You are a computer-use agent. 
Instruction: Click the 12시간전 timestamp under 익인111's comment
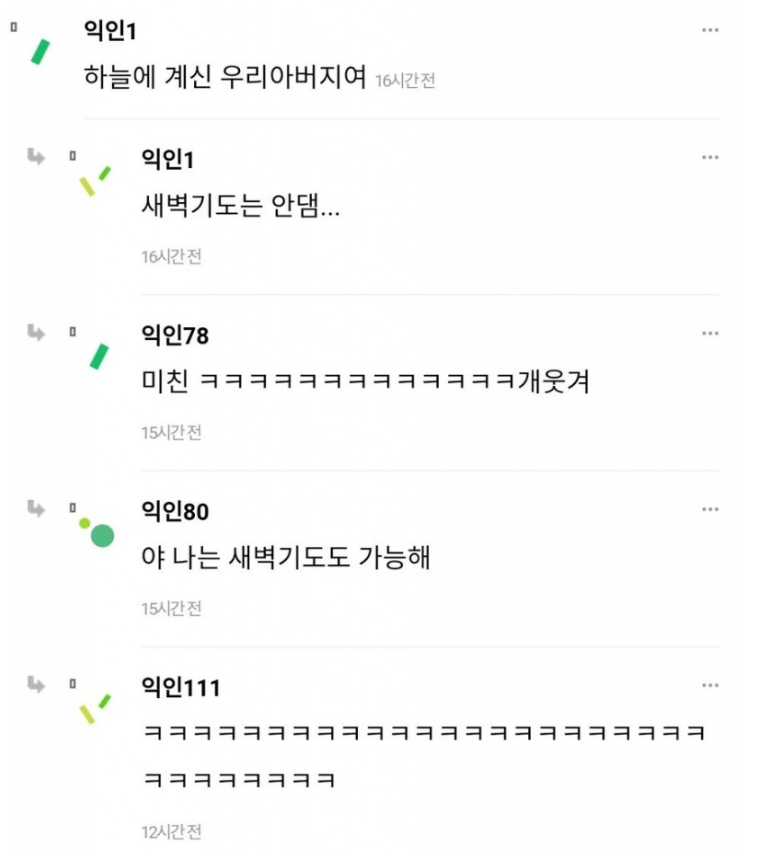[x=171, y=831]
